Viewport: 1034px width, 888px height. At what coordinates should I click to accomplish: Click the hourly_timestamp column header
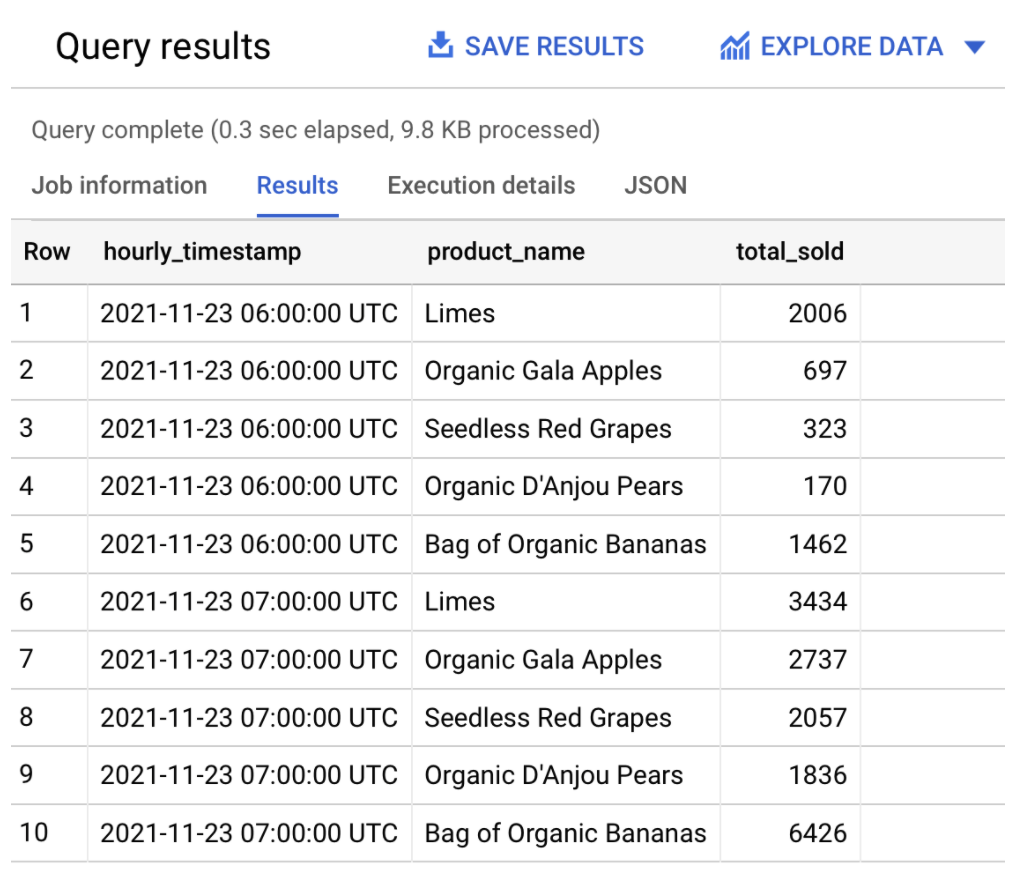[200, 251]
